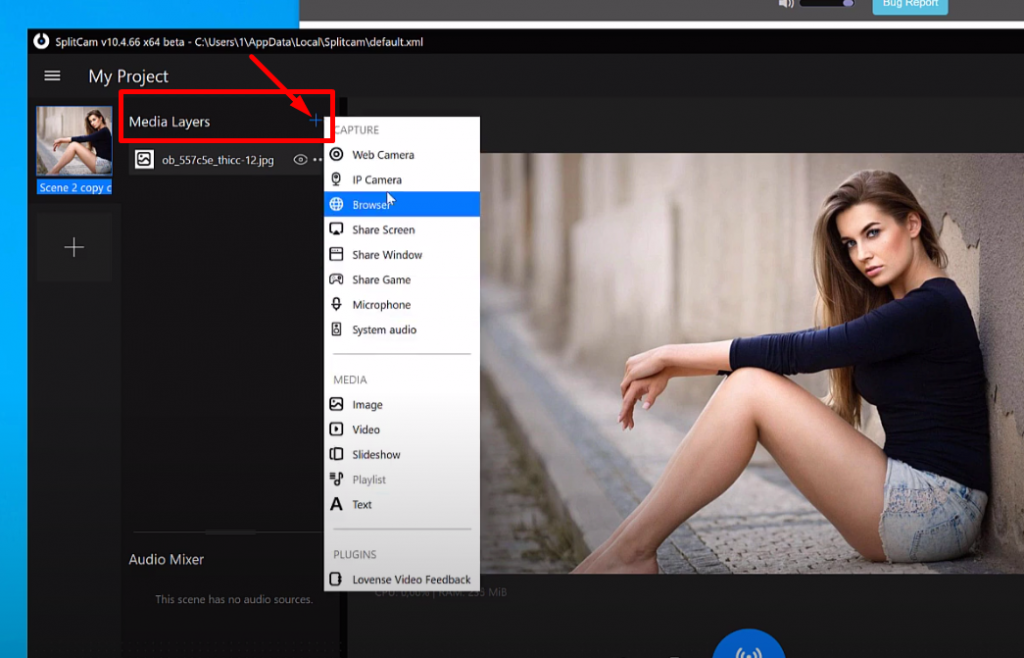The width and height of the screenshot is (1024, 658).
Task: Choose Share Game option
Action: tap(402, 279)
